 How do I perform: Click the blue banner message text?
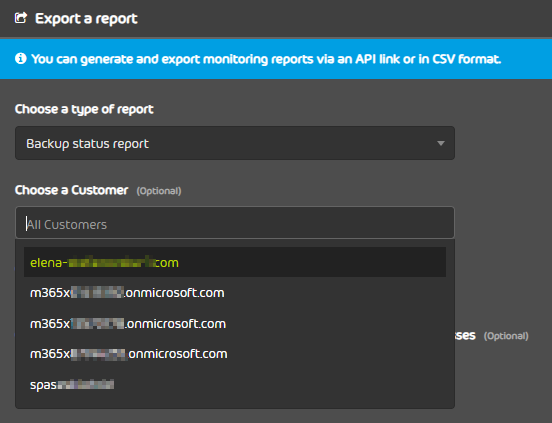tap(266, 59)
